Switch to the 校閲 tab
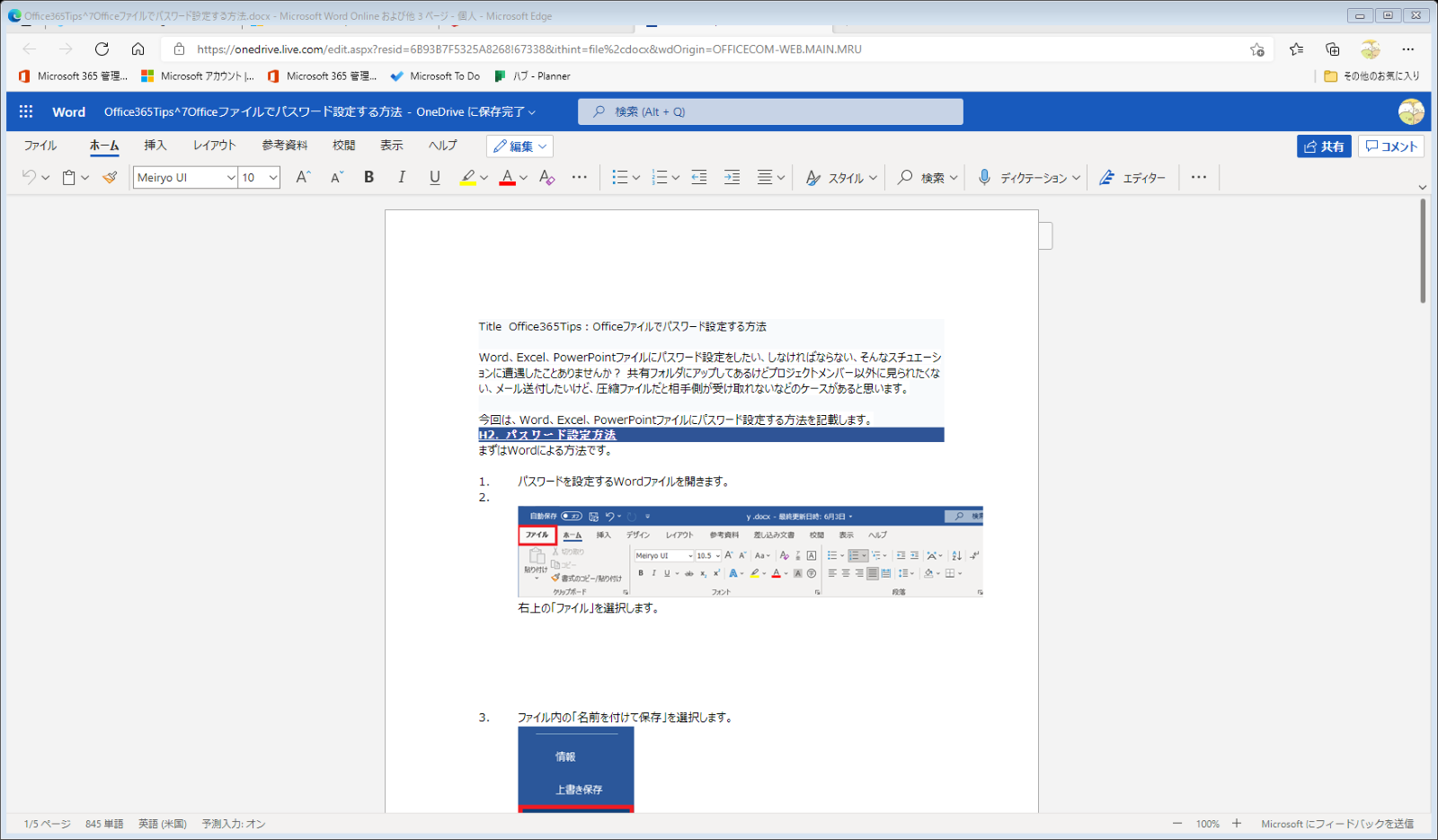 (x=344, y=146)
